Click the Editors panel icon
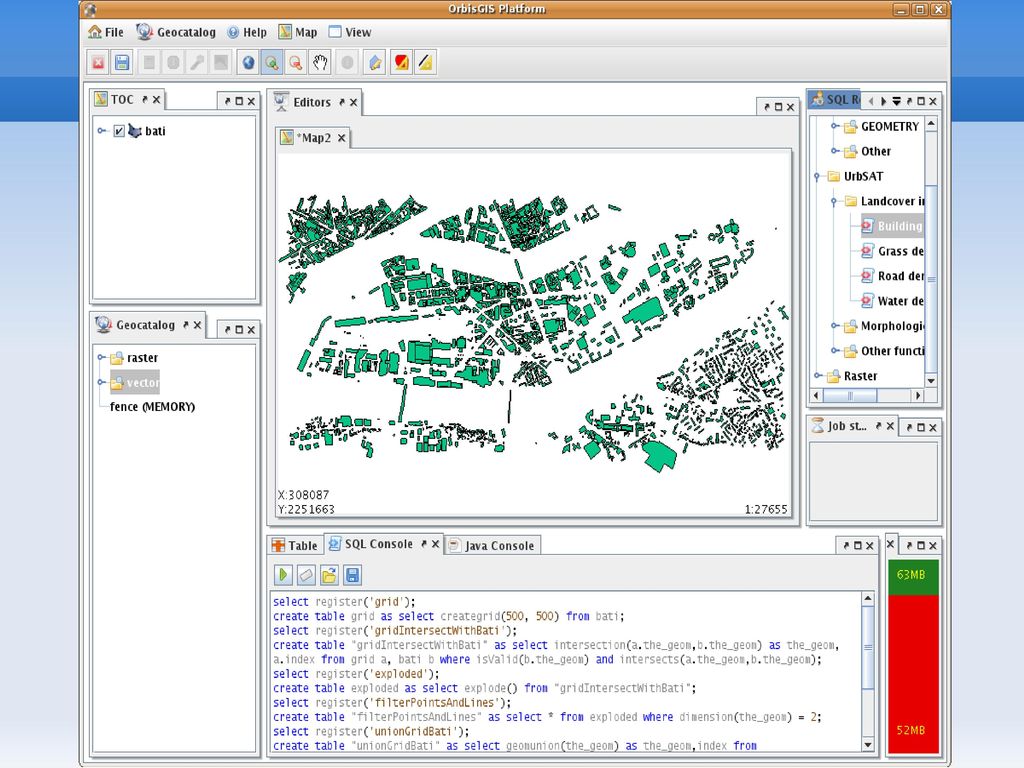 (x=281, y=102)
